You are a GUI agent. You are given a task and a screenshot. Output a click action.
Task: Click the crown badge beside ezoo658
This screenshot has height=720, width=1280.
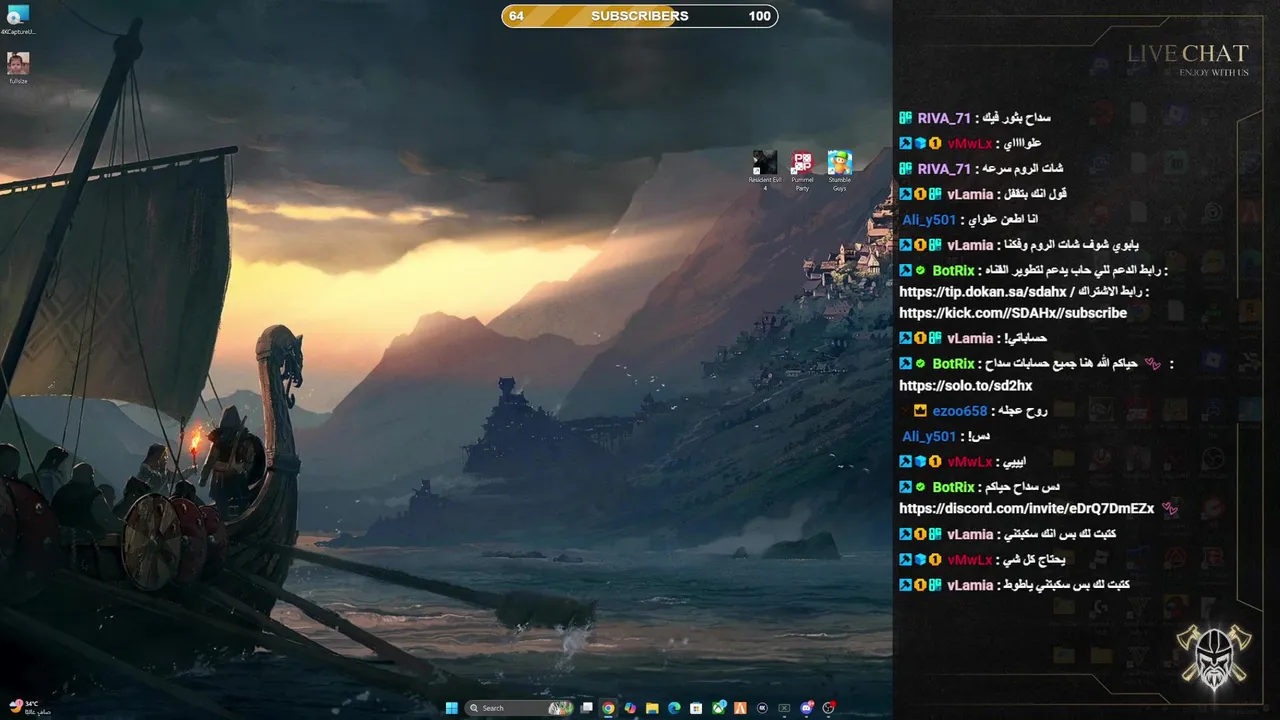920,411
